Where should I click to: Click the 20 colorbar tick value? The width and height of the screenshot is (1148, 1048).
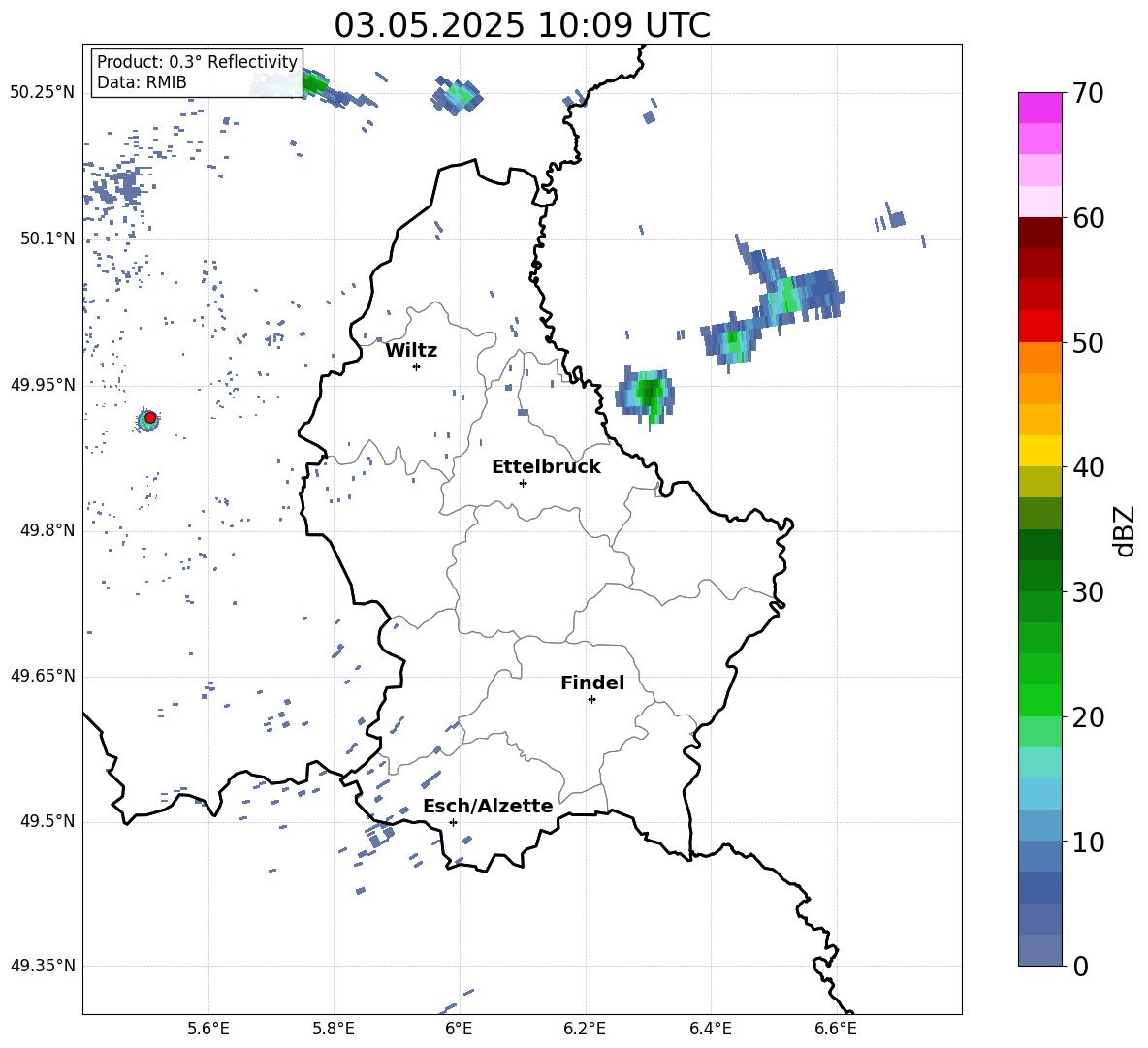(1088, 716)
